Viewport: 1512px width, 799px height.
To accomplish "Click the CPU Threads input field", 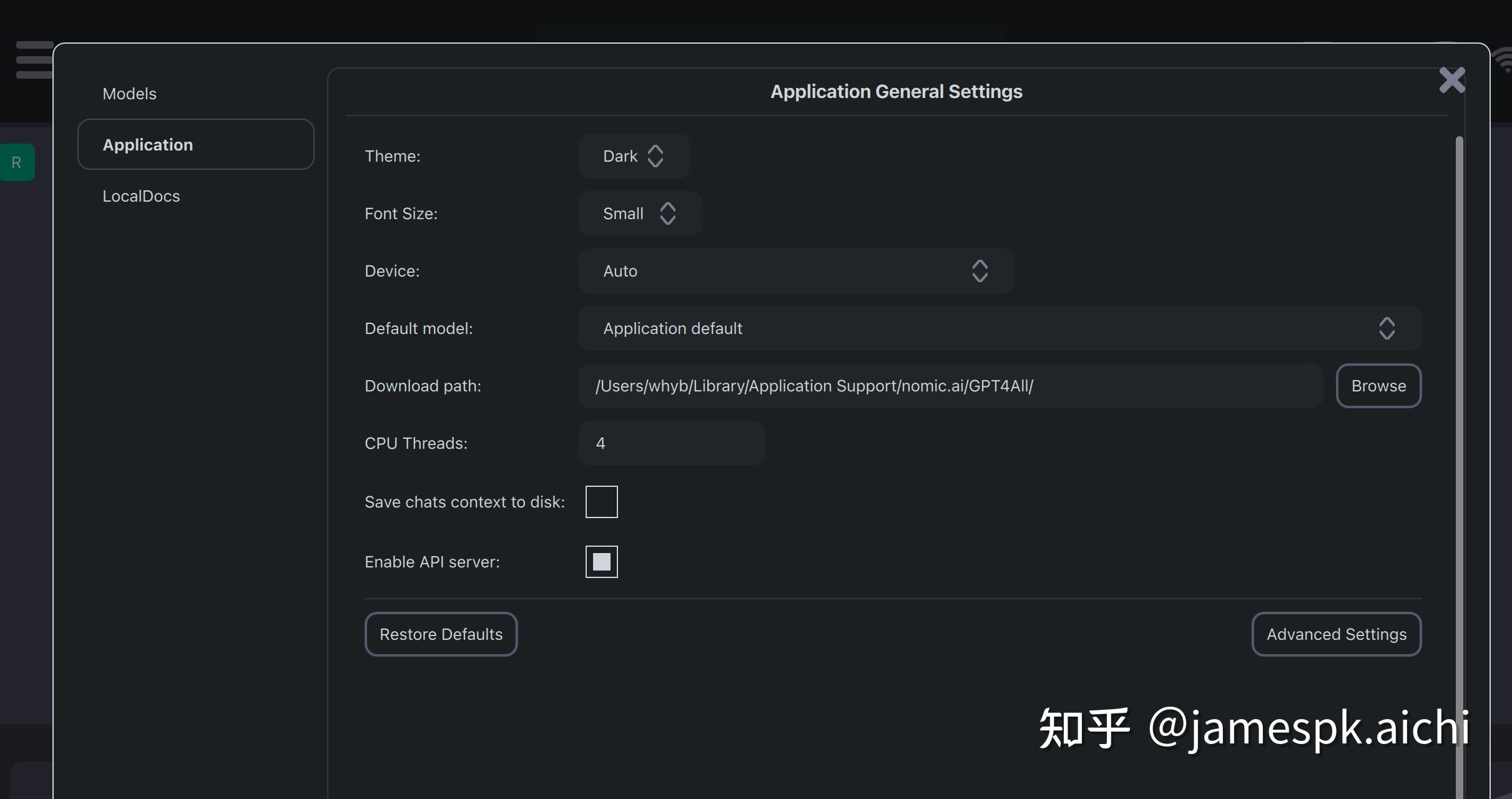I will click(671, 443).
